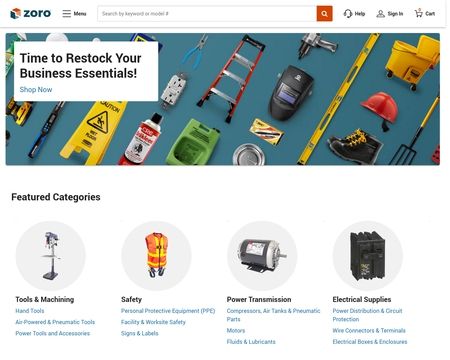450x360 pixels.
Task: Open Compressors, Air Tanks & Pneumatic Parts
Action: click(273, 315)
